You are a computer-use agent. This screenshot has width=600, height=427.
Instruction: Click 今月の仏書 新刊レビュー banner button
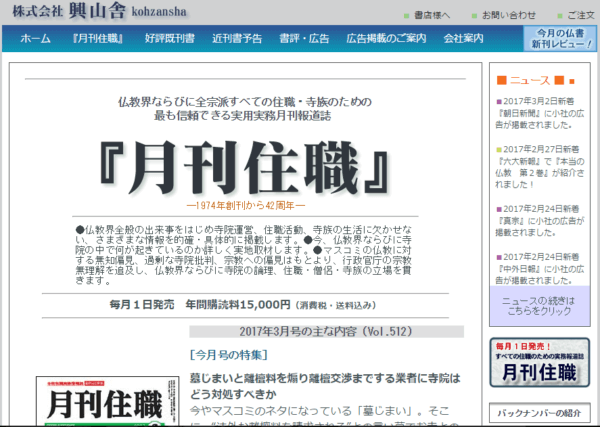click(x=560, y=39)
